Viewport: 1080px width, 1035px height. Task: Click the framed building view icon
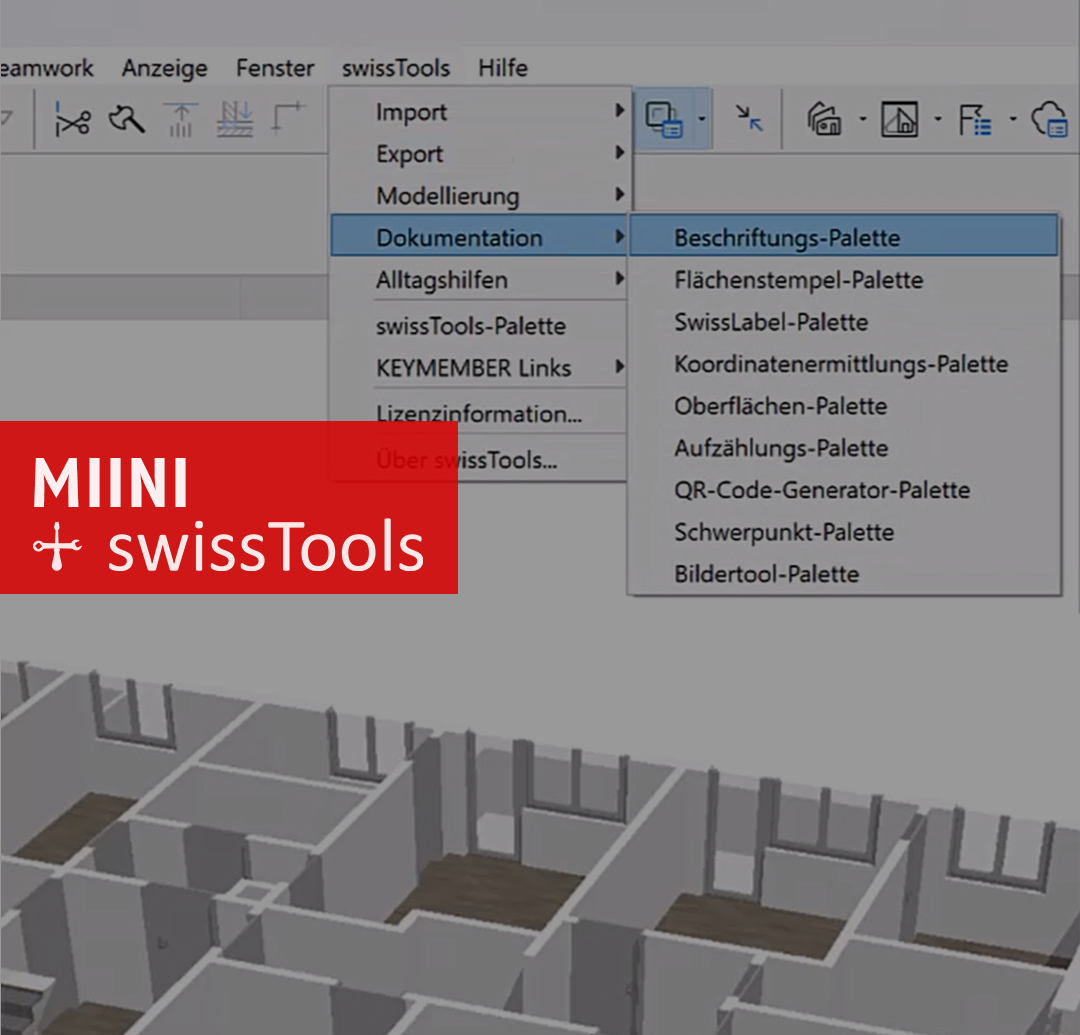(x=900, y=119)
